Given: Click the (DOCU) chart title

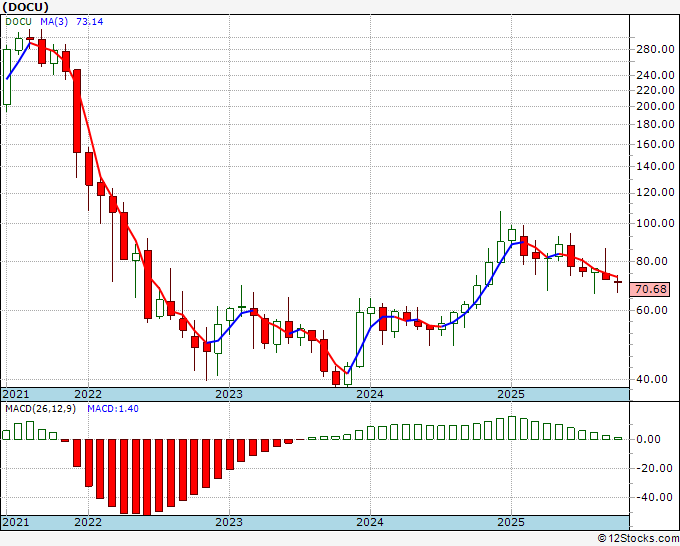Looking at the screenshot, I should tap(25, 7).
